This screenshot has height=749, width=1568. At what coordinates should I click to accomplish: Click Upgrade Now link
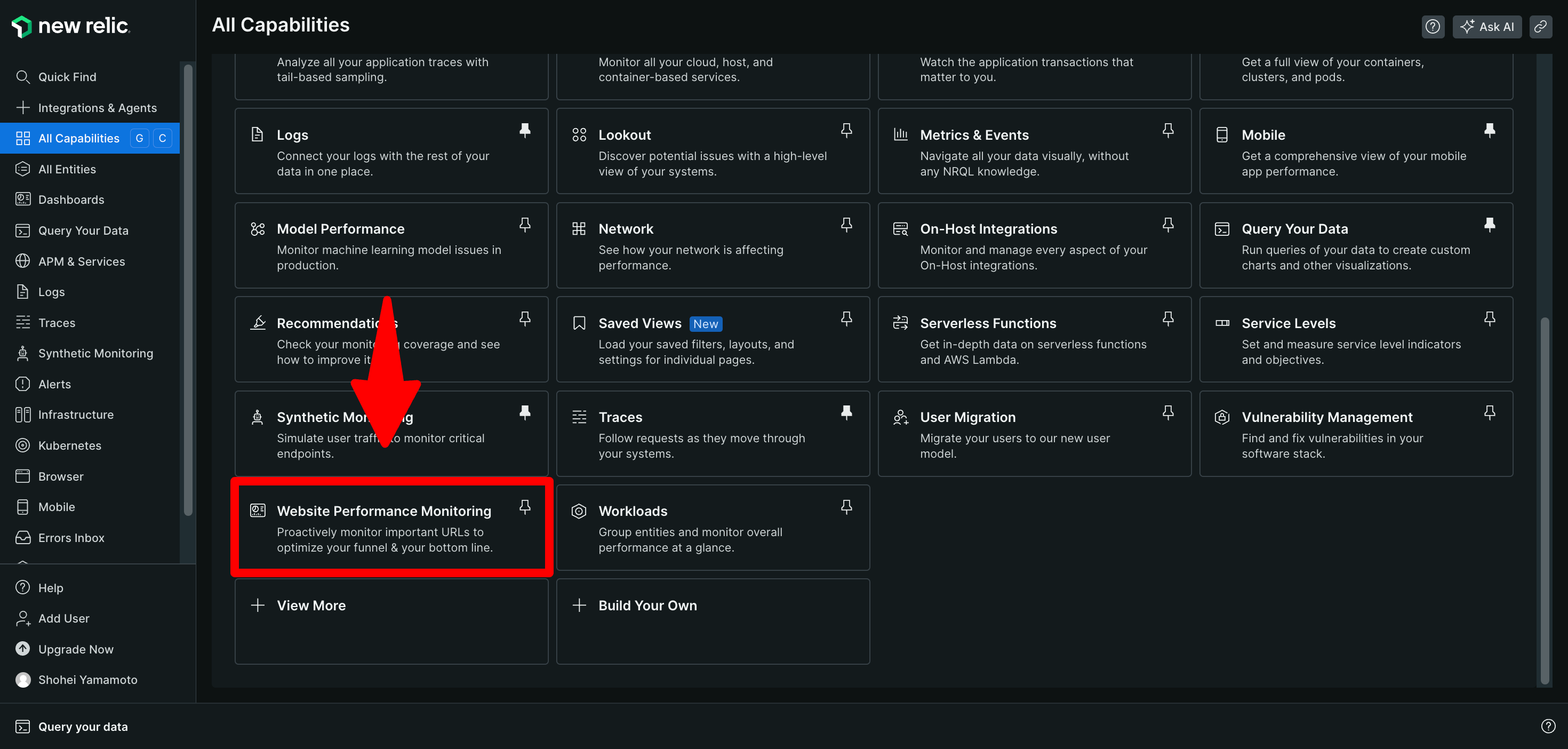pyautogui.click(x=76, y=649)
